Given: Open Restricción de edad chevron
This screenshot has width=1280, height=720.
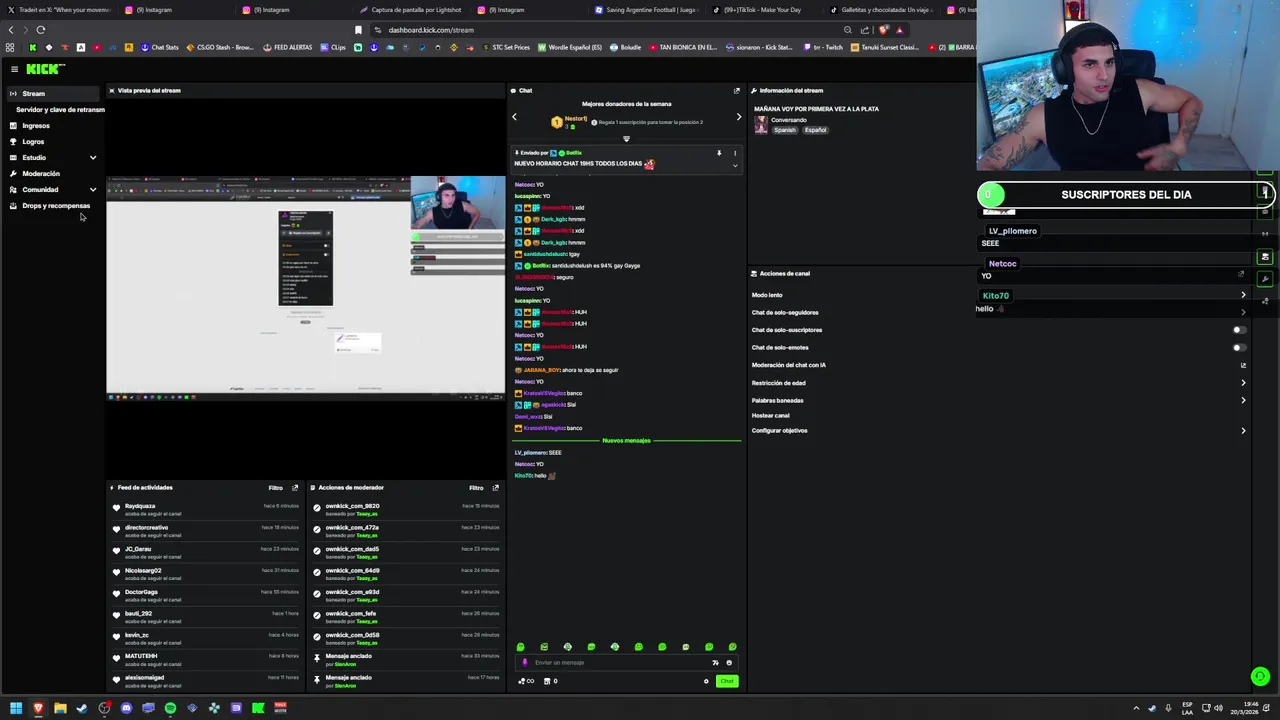Looking at the screenshot, I should coord(1243,383).
